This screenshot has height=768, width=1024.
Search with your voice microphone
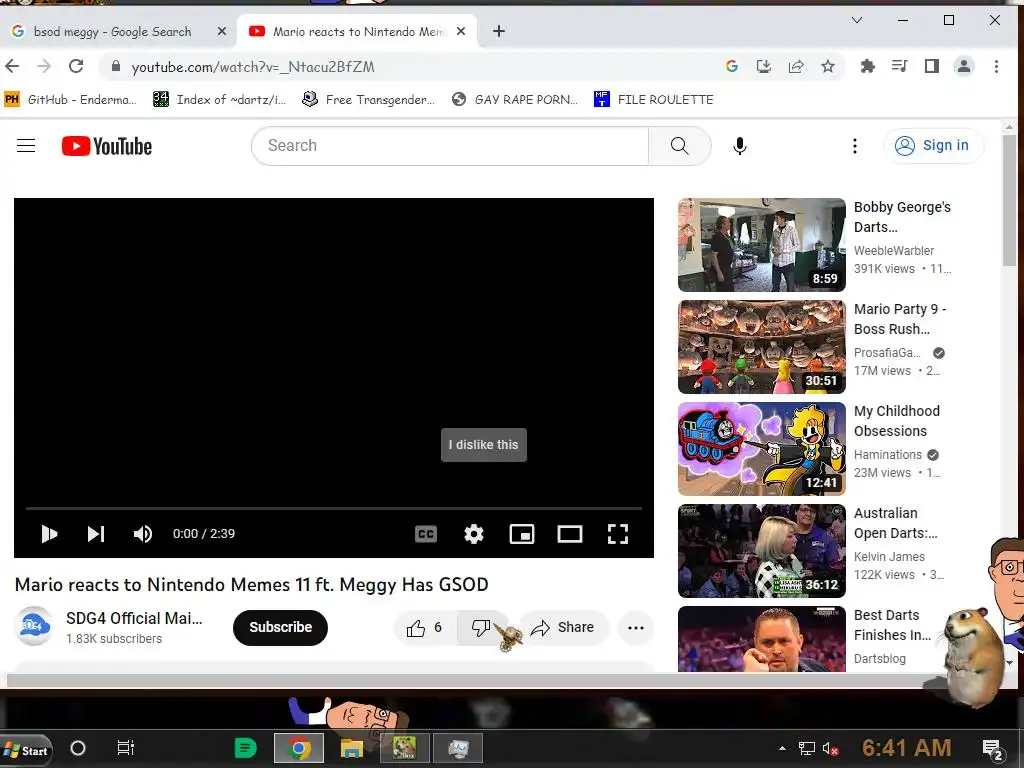pyautogui.click(x=740, y=146)
